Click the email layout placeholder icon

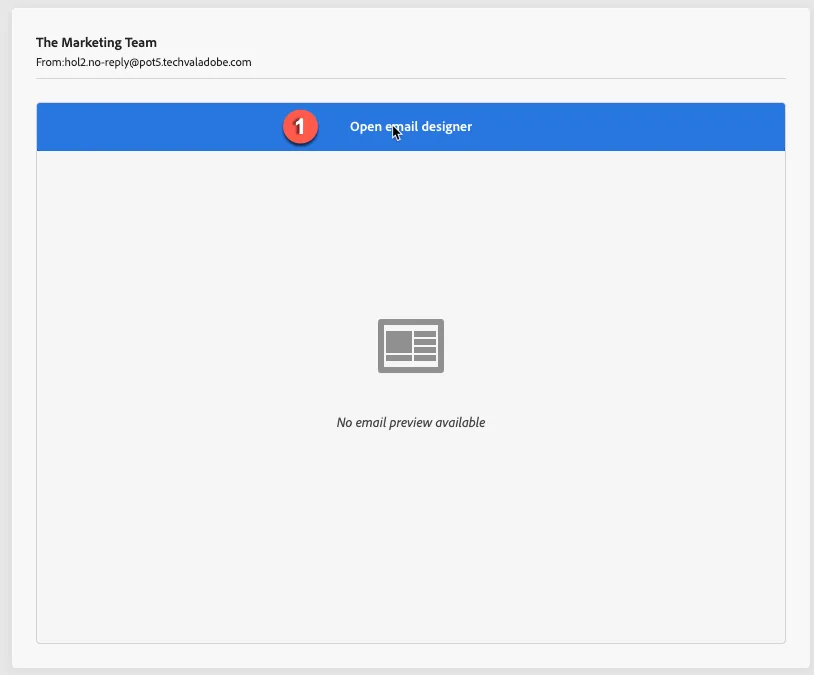pos(411,346)
